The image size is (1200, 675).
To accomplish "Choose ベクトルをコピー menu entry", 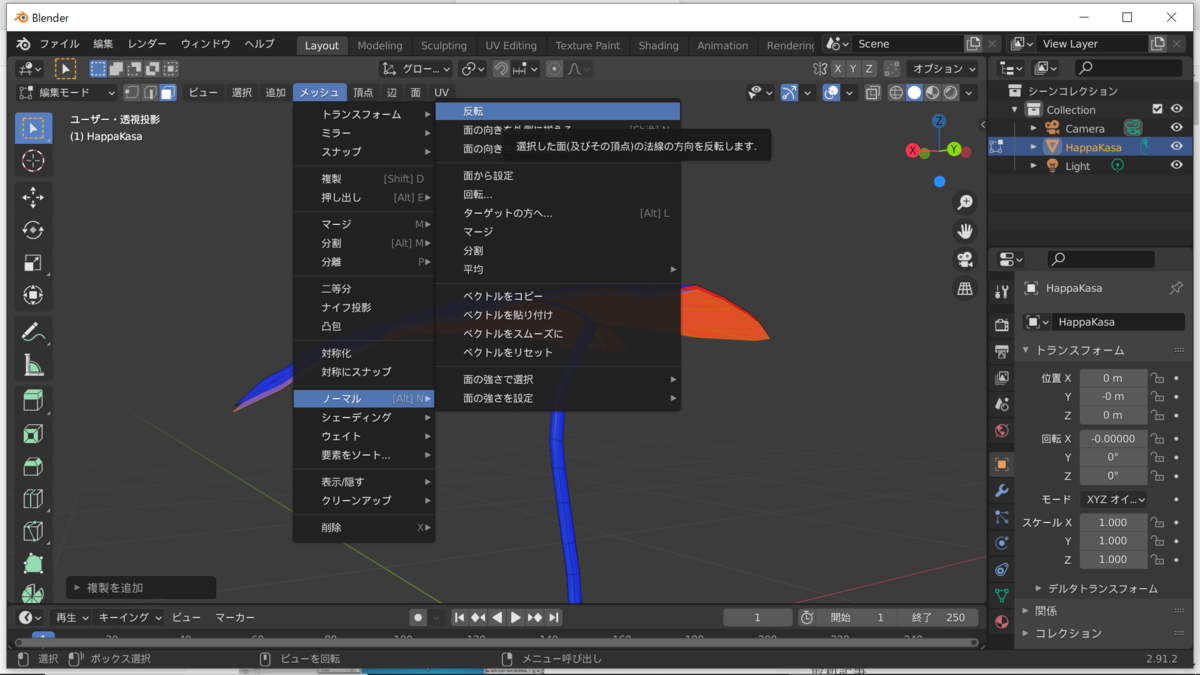I will tap(557, 296).
